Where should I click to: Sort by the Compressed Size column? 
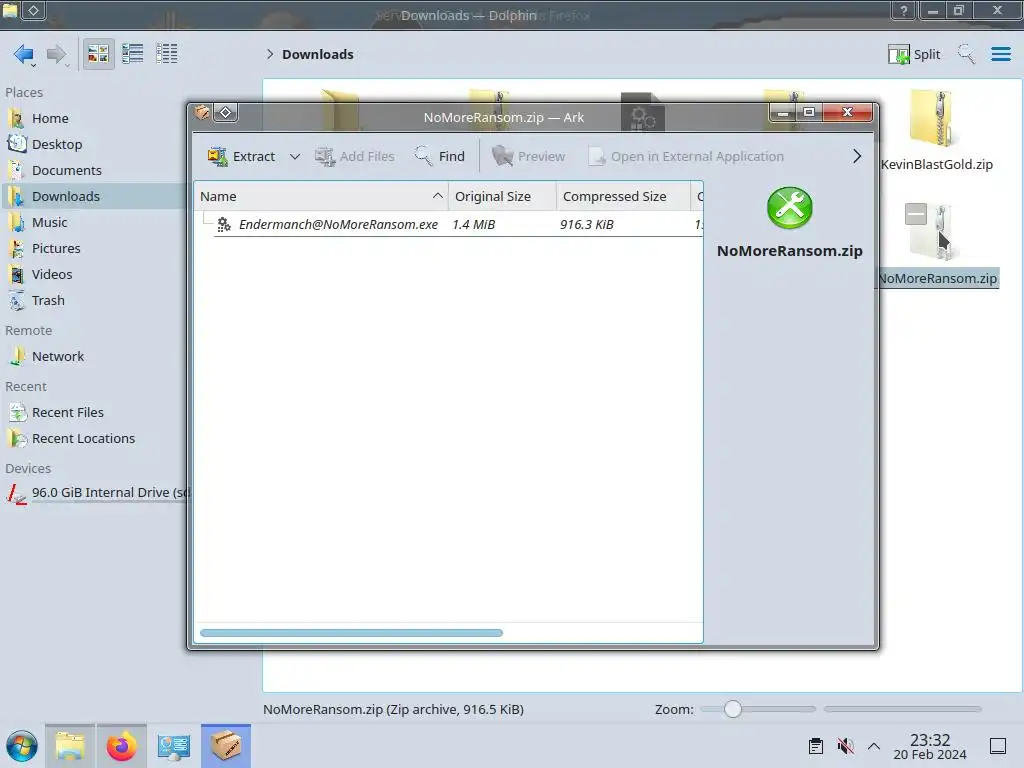point(623,197)
